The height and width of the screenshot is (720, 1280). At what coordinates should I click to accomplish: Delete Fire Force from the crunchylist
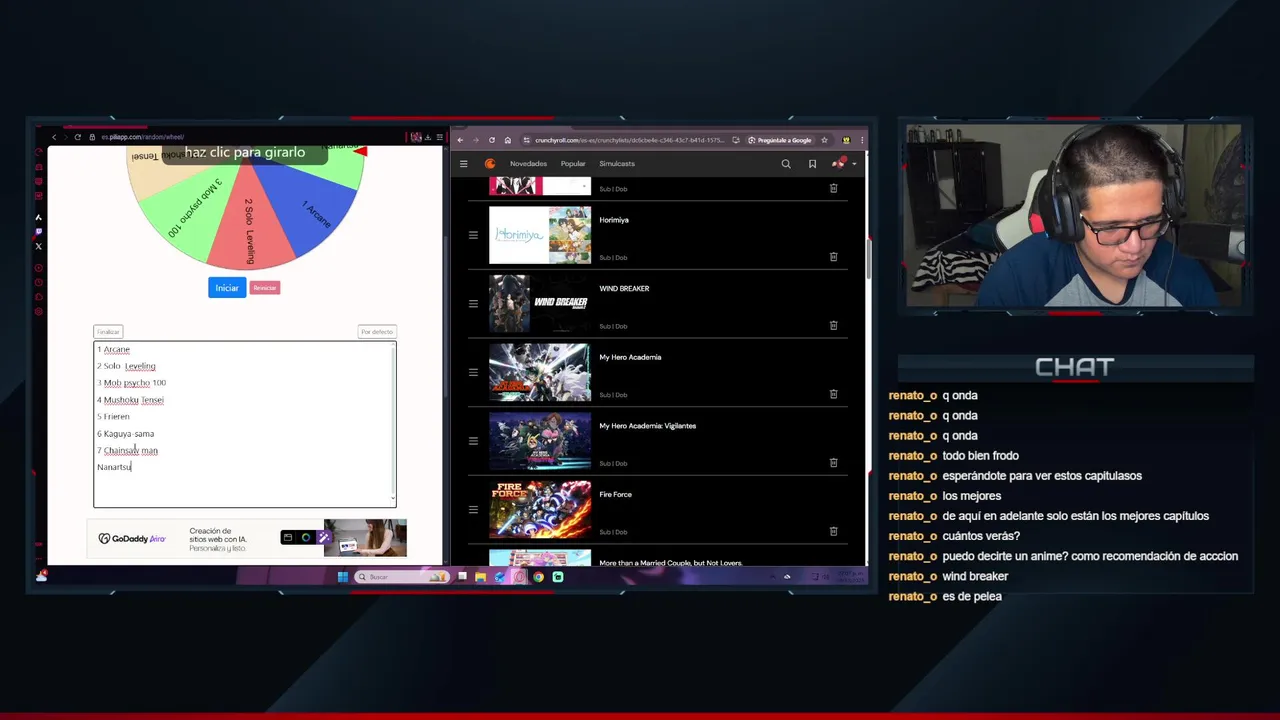[833, 531]
